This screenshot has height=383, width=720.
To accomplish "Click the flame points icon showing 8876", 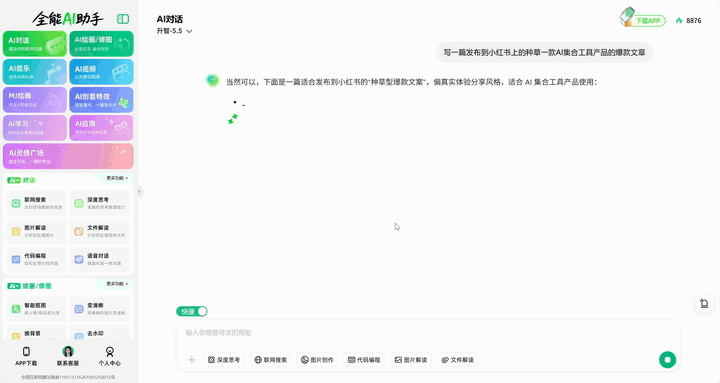I will (679, 20).
